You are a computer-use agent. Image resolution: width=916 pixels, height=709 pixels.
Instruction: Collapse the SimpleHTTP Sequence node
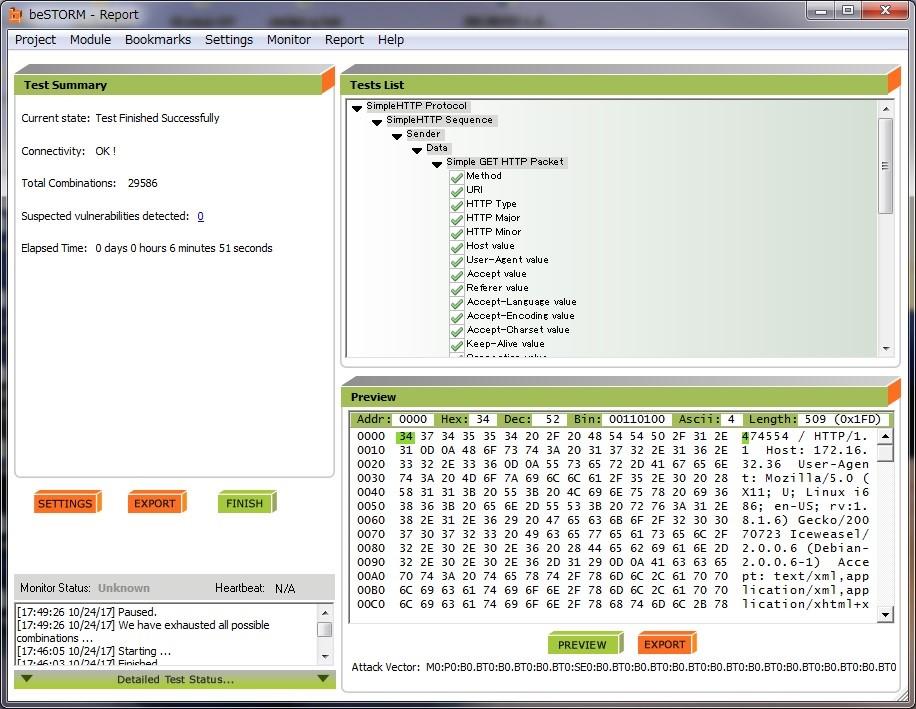tap(377, 122)
